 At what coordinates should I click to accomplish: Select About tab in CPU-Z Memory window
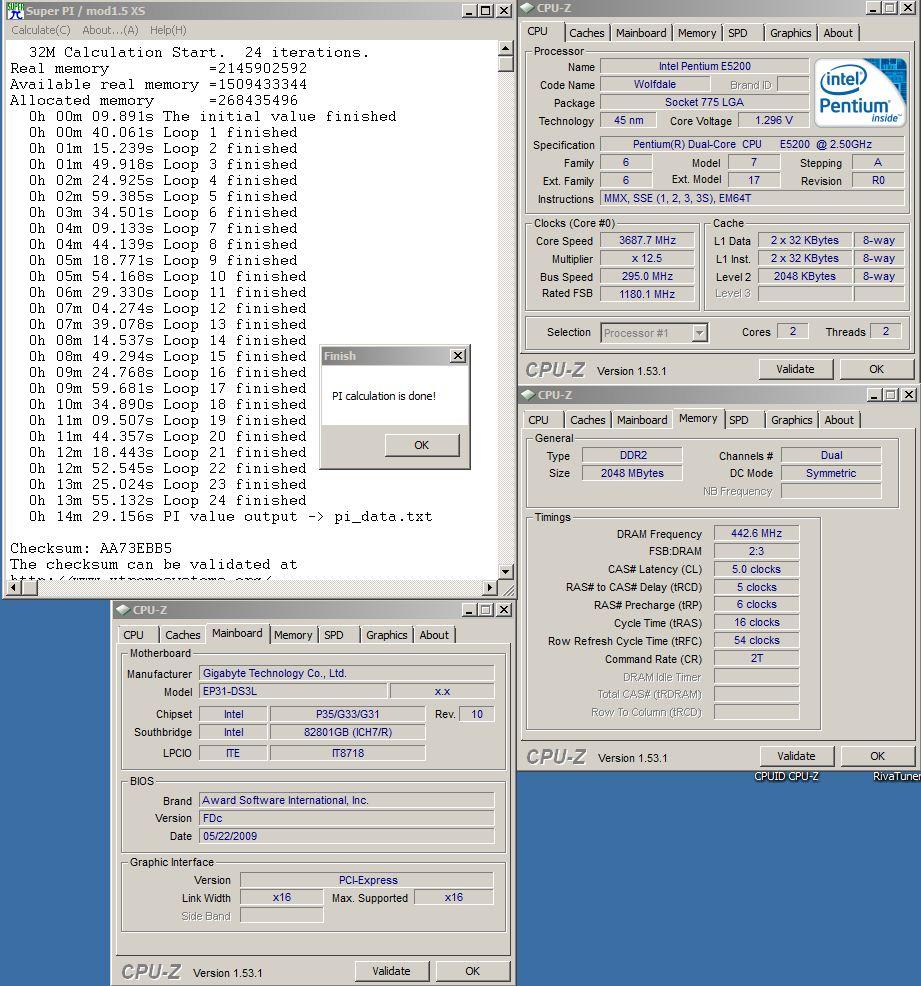click(839, 419)
